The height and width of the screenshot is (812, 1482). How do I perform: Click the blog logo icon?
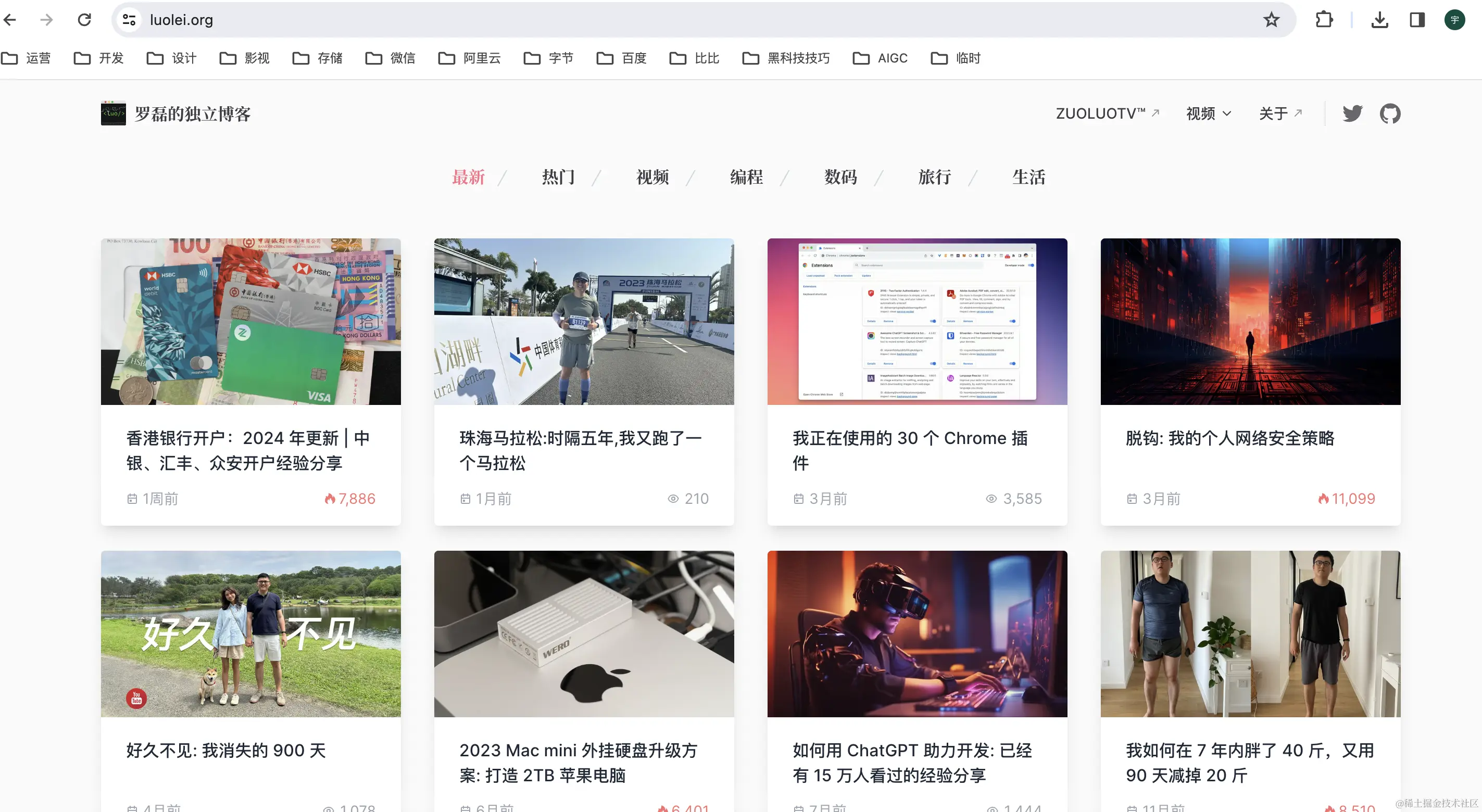click(x=114, y=113)
